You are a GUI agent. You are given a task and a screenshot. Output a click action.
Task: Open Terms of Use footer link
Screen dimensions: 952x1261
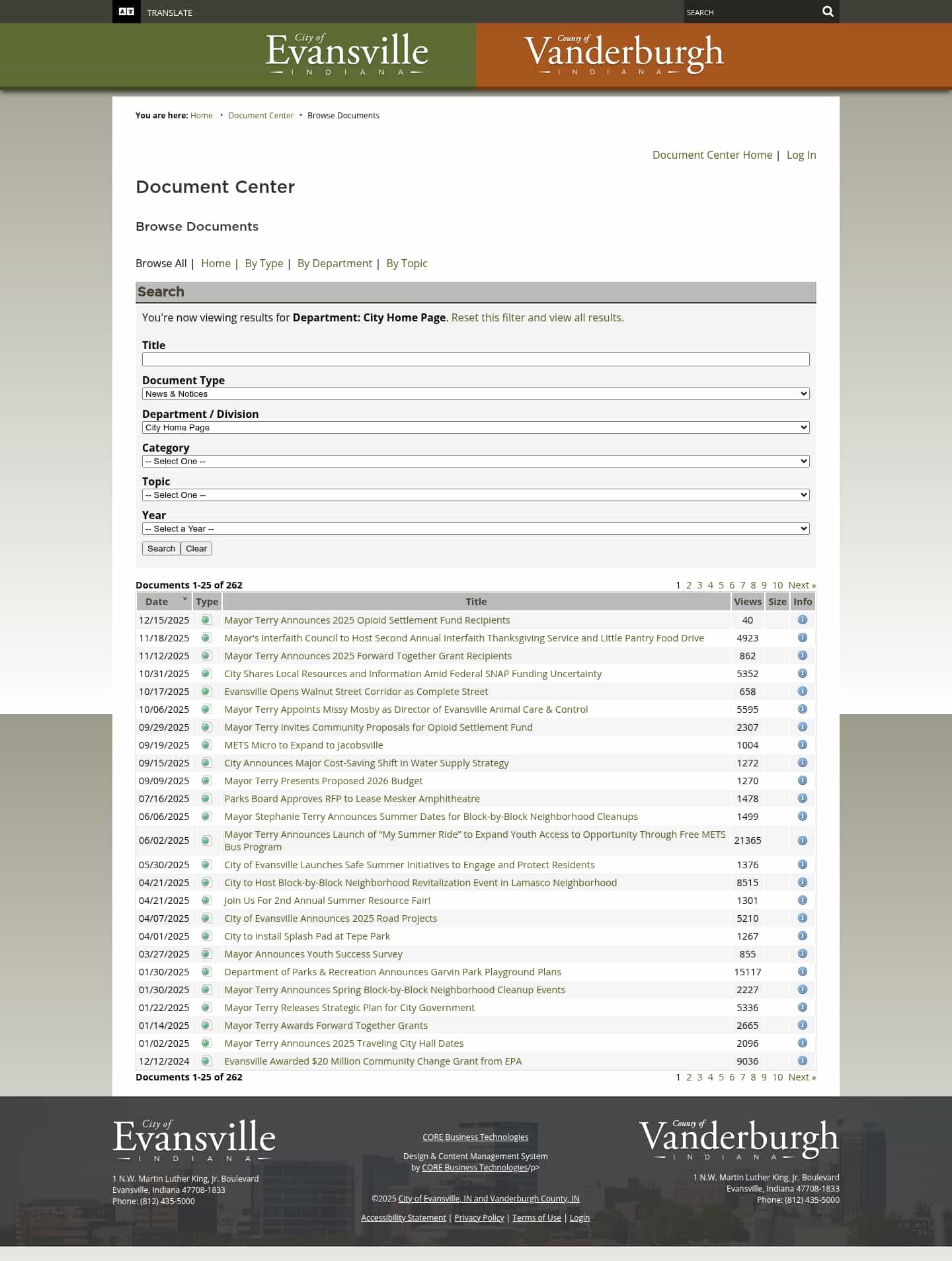tap(537, 1218)
